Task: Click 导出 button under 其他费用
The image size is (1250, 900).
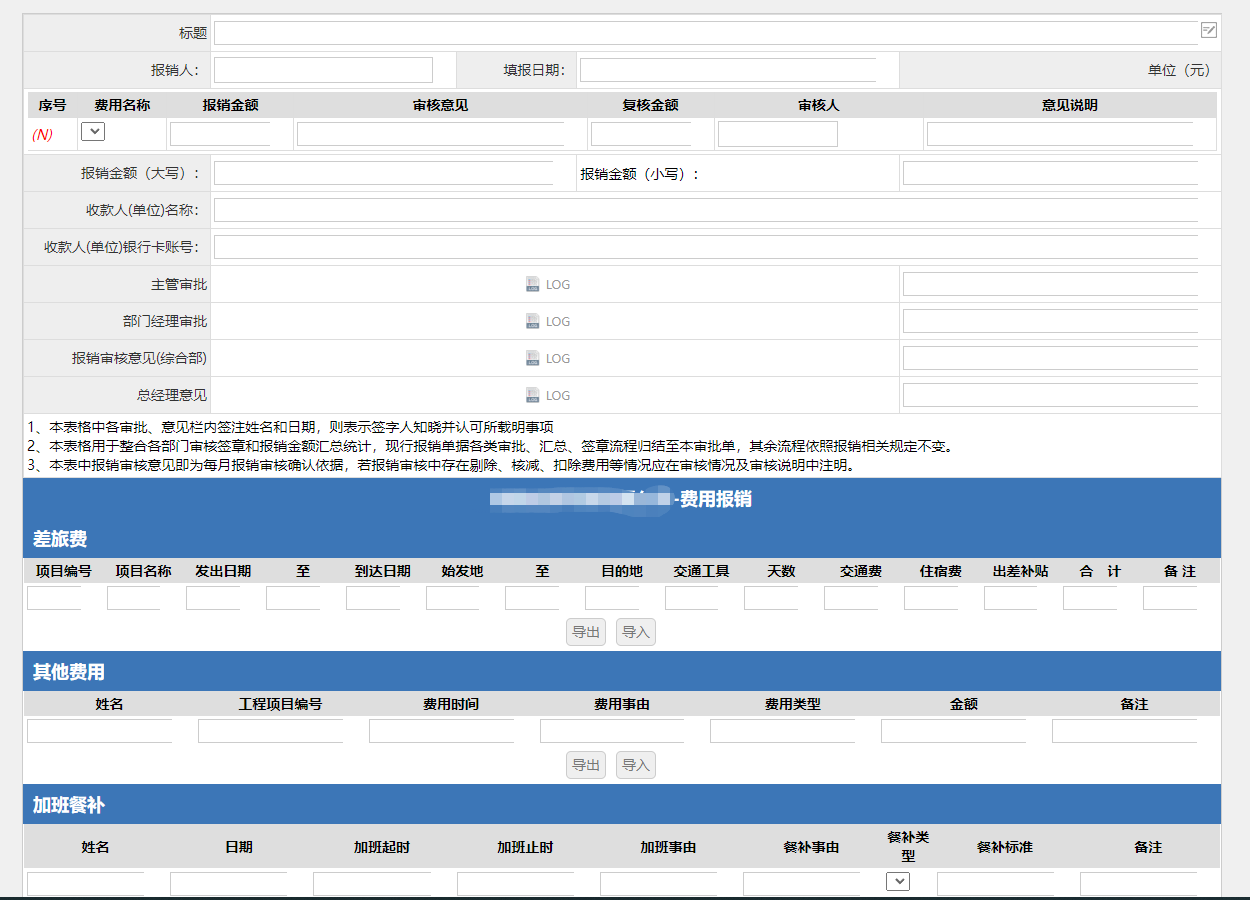Action: [x=586, y=765]
